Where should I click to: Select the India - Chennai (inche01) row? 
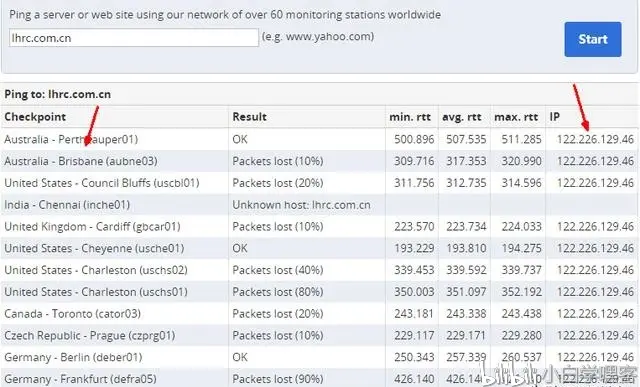click(x=319, y=205)
